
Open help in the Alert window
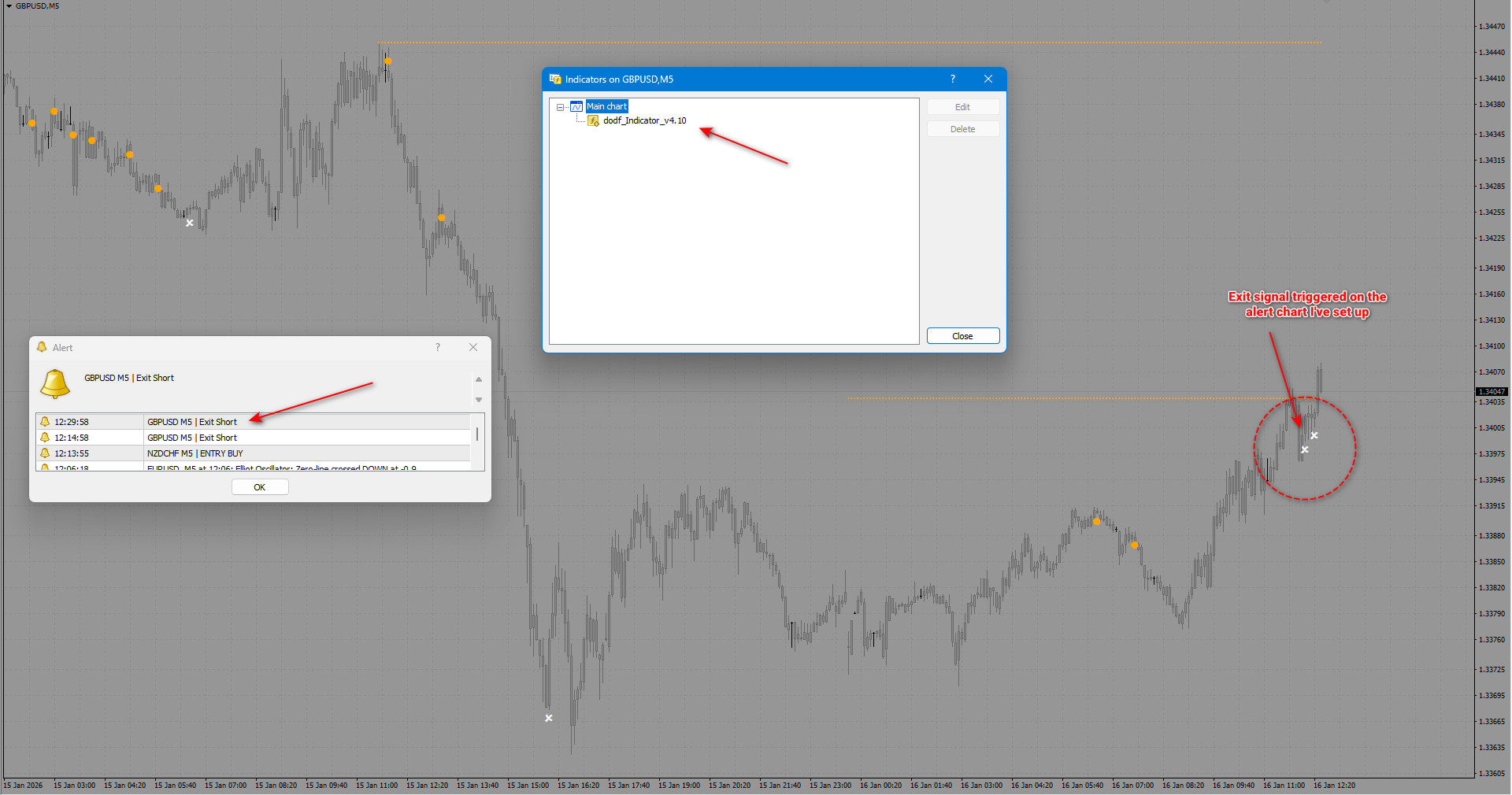coord(438,347)
